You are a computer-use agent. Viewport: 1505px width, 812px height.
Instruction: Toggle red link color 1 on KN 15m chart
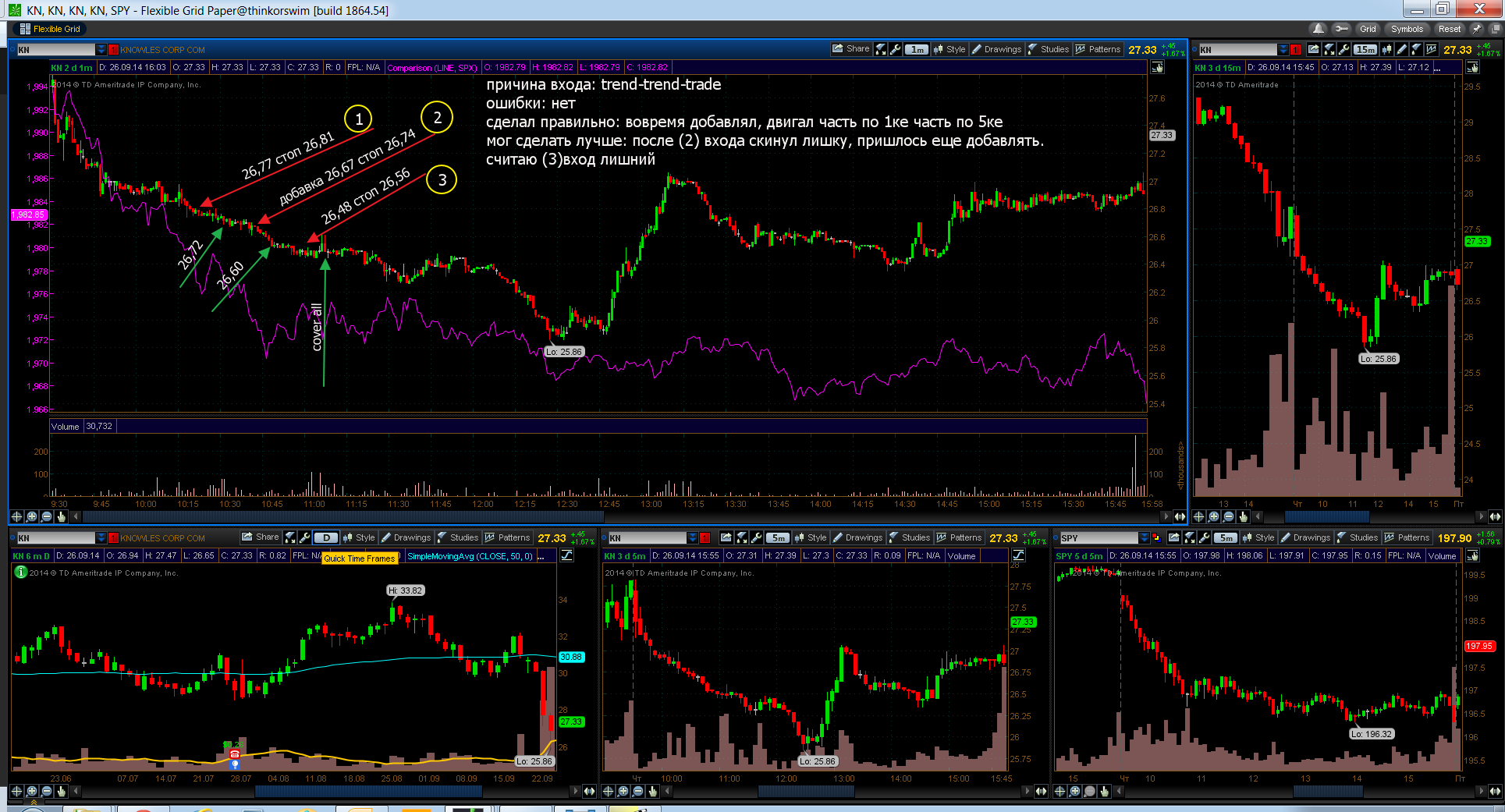[x=1296, y=50]
